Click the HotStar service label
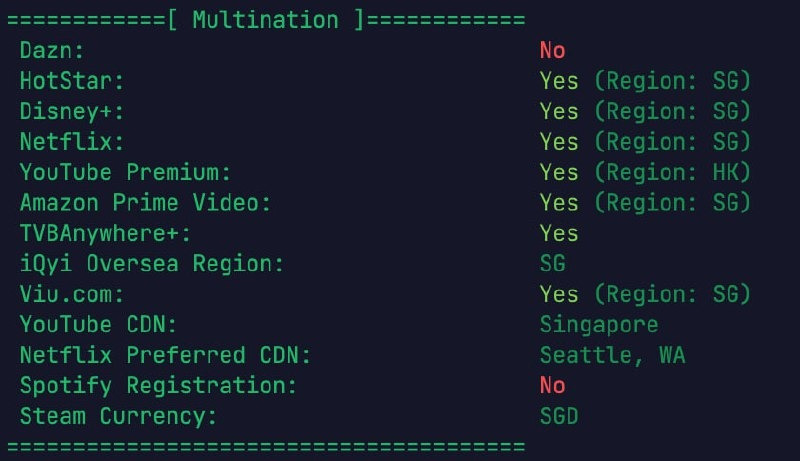 tap(72, 81)
